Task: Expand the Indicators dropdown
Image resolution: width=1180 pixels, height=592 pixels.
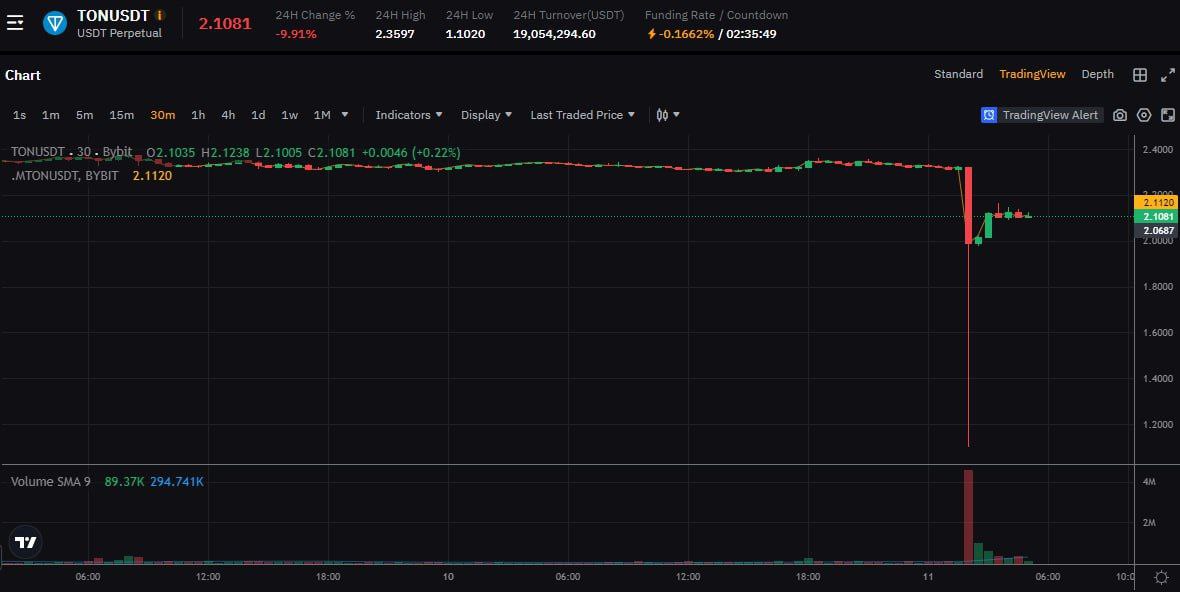Action: coord(409,115)
